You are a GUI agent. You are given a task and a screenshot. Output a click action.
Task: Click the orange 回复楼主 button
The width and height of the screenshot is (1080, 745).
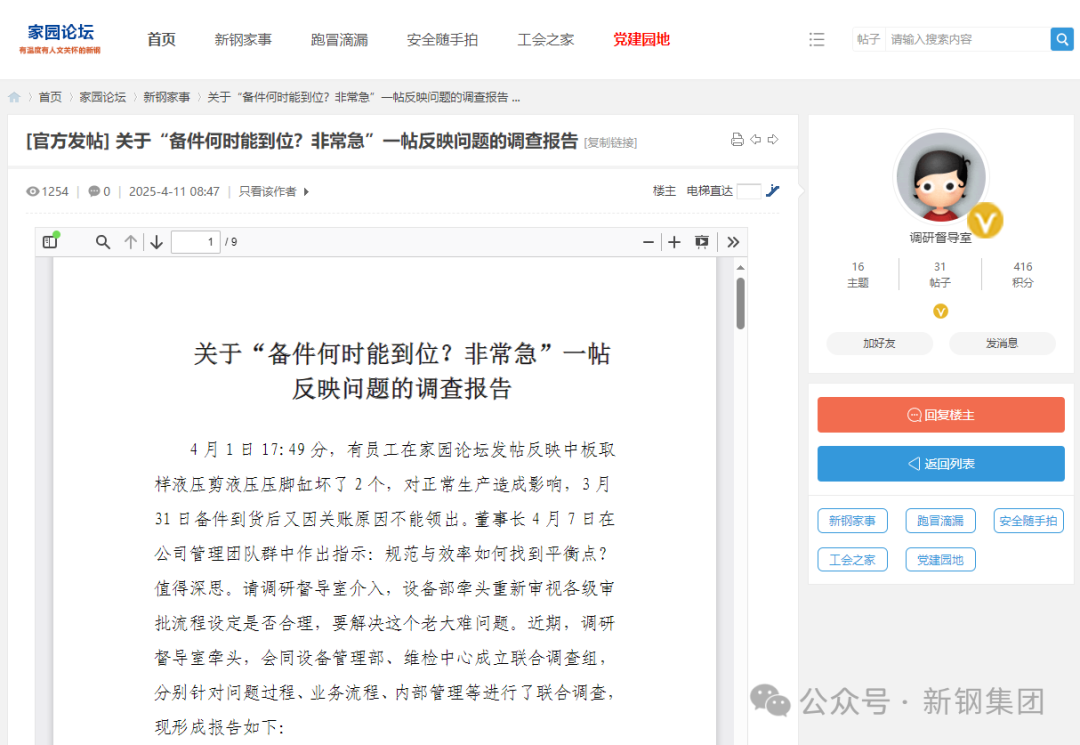tap(940, 415)
